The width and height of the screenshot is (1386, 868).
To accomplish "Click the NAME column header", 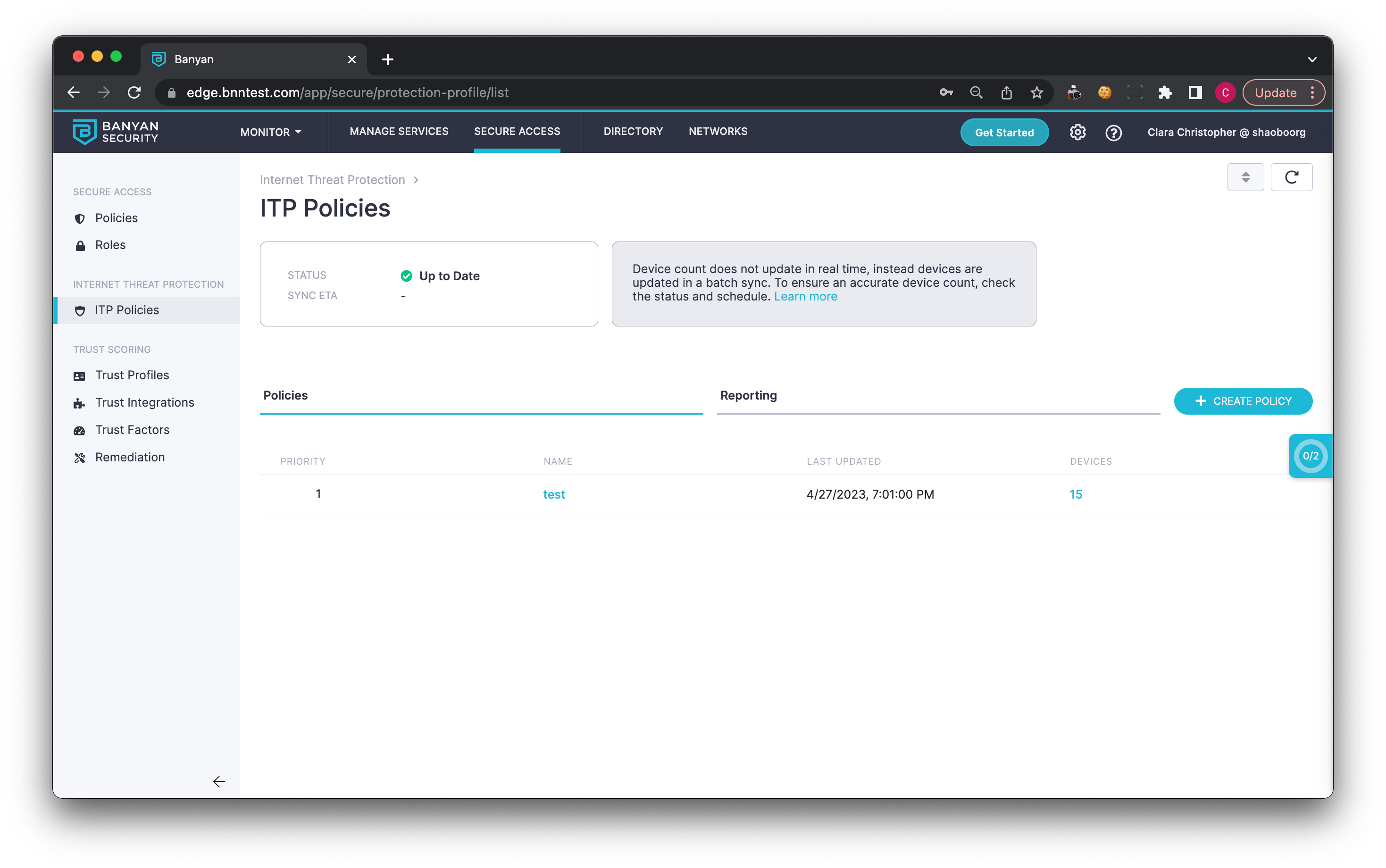I will pos(558,461).
